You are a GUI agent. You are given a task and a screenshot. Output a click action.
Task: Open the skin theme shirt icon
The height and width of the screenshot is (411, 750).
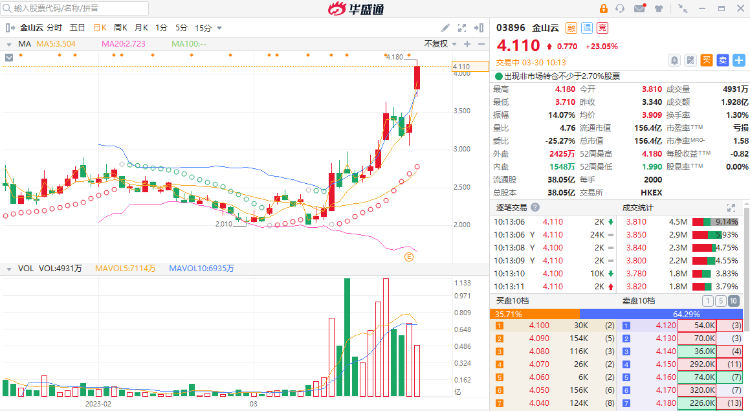point(659,8)
